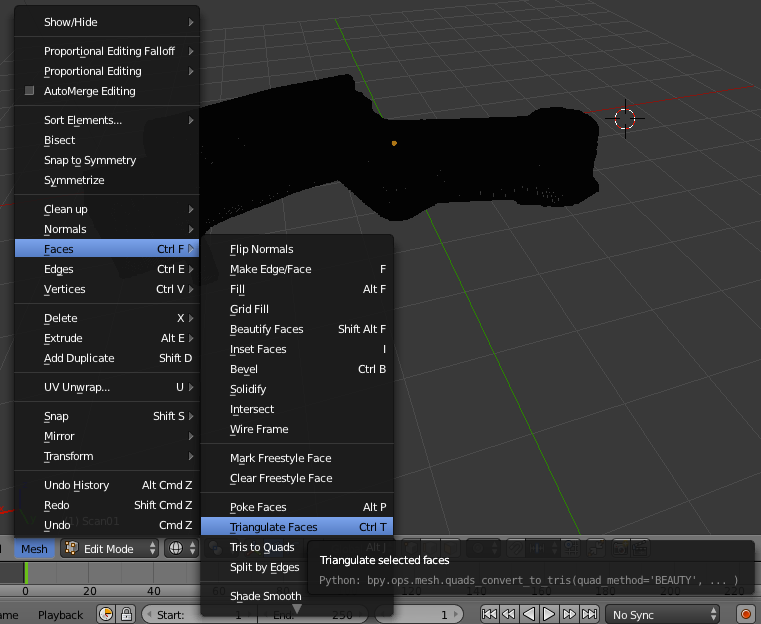Select Flip Normals in Faces submenu
Image resolution: width=761 pixels, height=624 pixels.
click(x=297, y=249)
